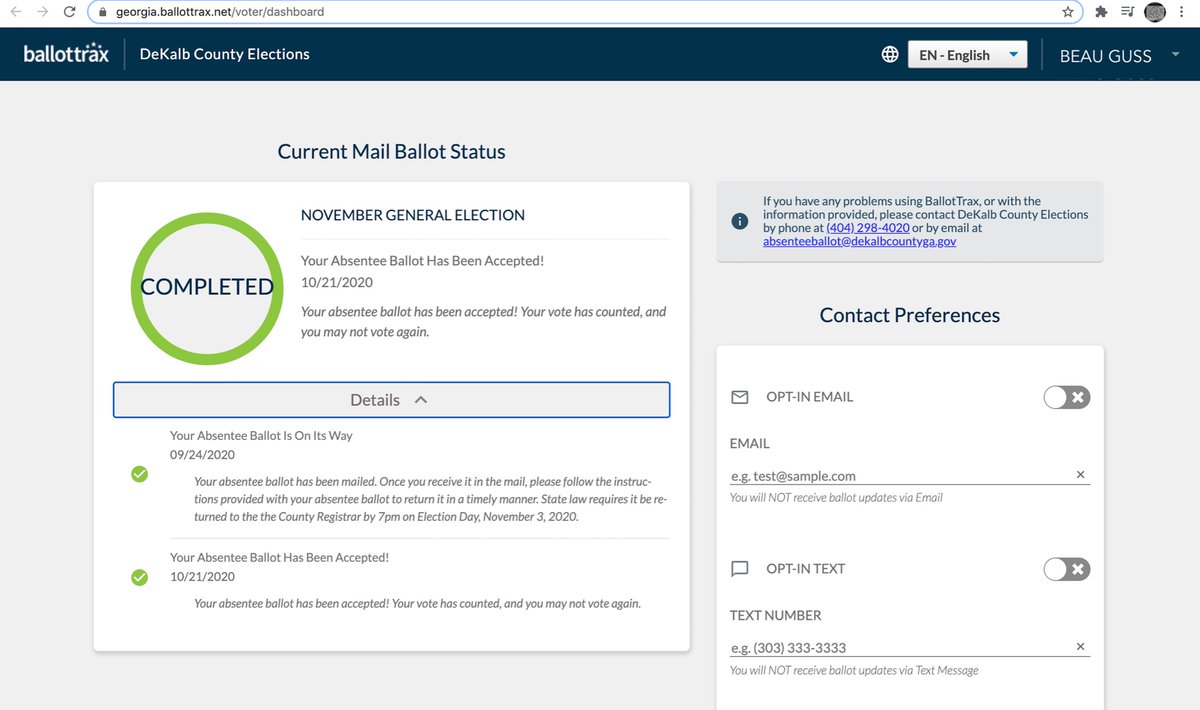Open the absenteeballot@dekalbcountyga.gov email link
1200x710 pixels.
pyautogui.click(x=859, y=241)
